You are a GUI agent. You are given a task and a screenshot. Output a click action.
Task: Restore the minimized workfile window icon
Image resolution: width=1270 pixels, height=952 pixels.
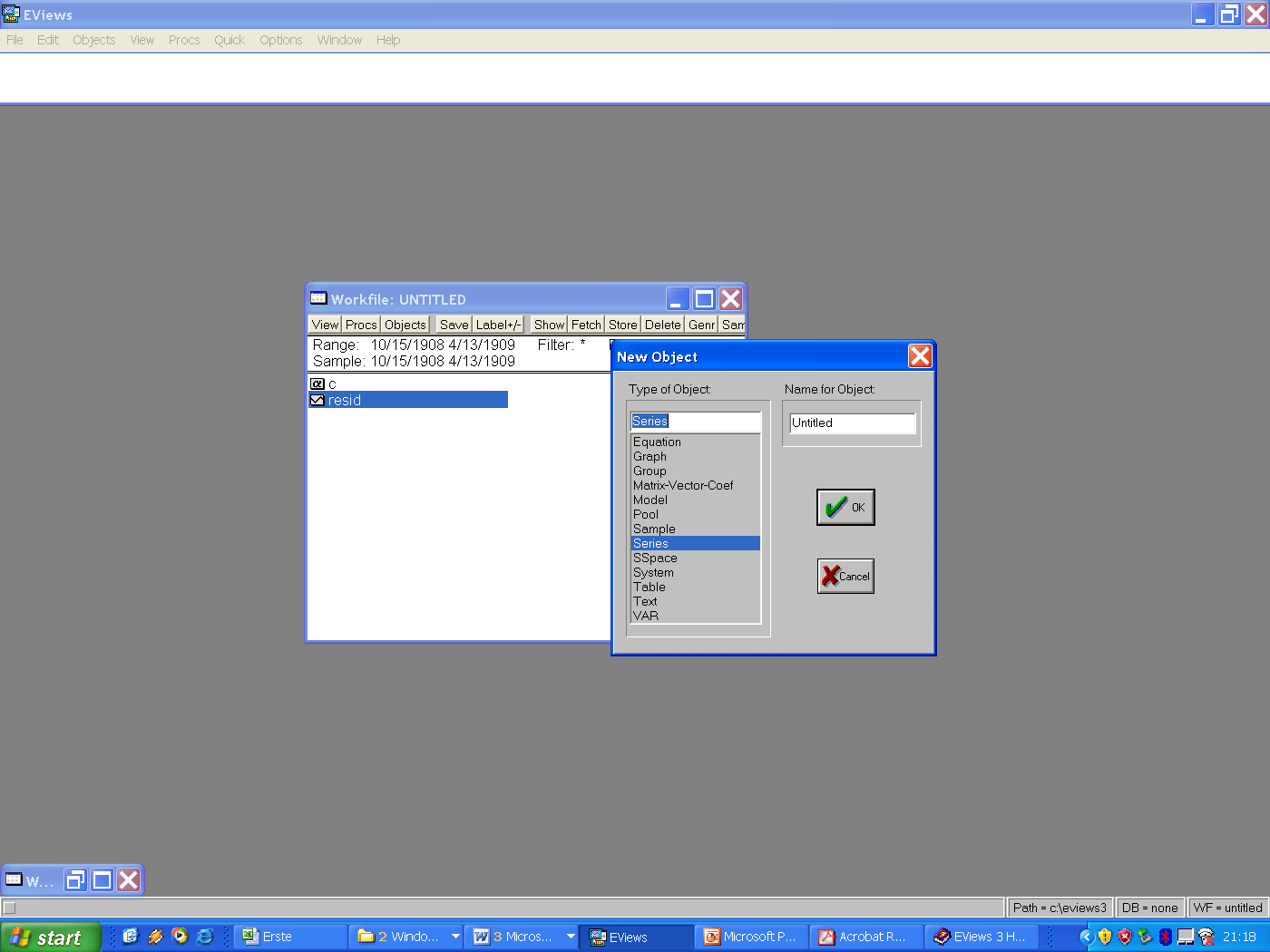click(76, 879)
